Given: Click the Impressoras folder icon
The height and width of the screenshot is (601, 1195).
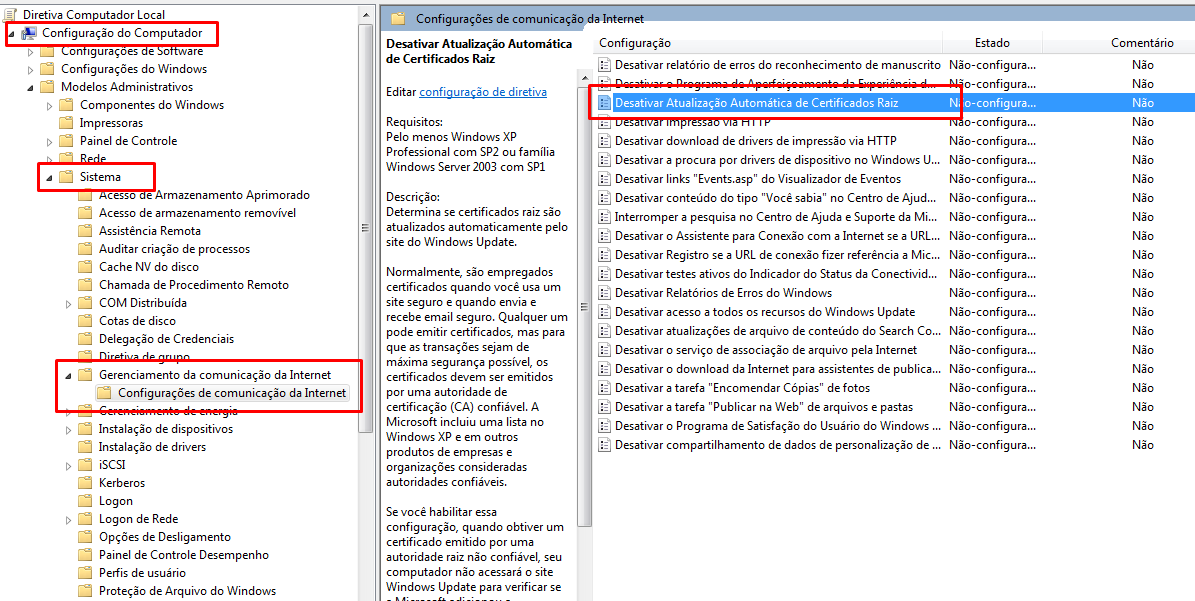Looking at the screenshot, I should click(67, 123).
